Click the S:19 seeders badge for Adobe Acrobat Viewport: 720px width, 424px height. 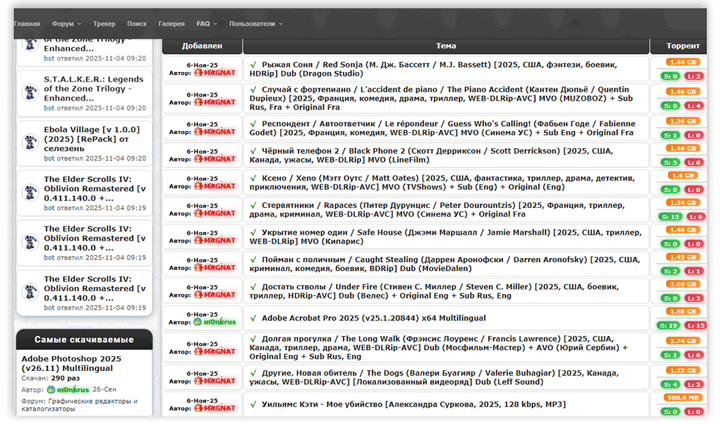click(668, 325)
